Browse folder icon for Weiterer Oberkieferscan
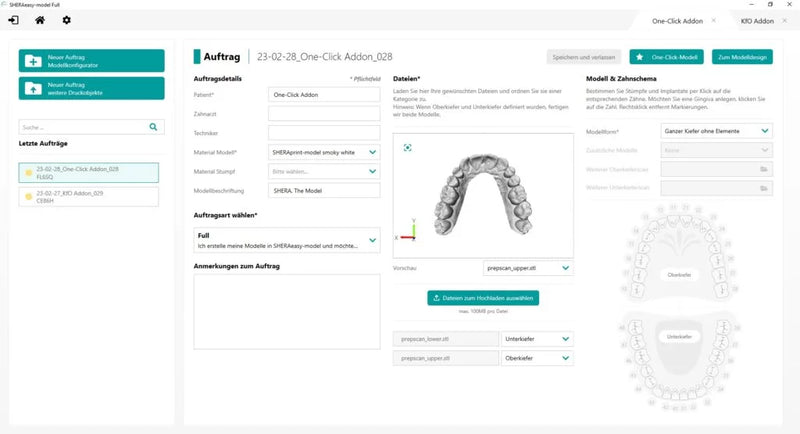This screenshot has width=800, height=434. click(764, 169)
